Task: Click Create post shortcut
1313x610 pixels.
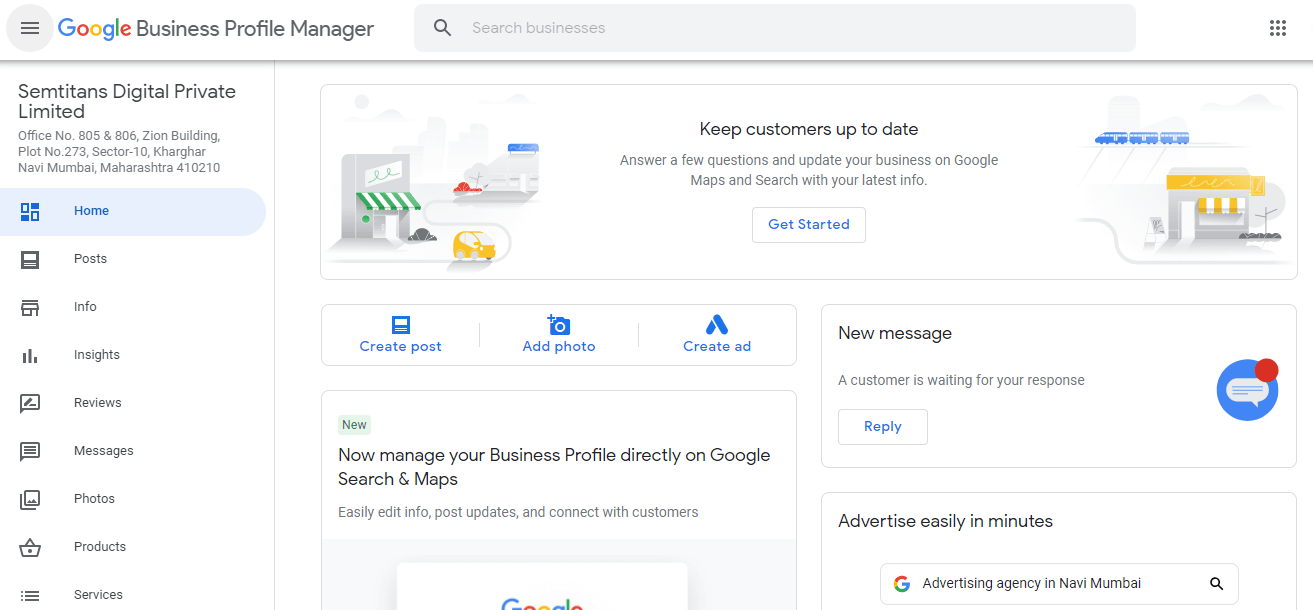Action: point(401,335)
